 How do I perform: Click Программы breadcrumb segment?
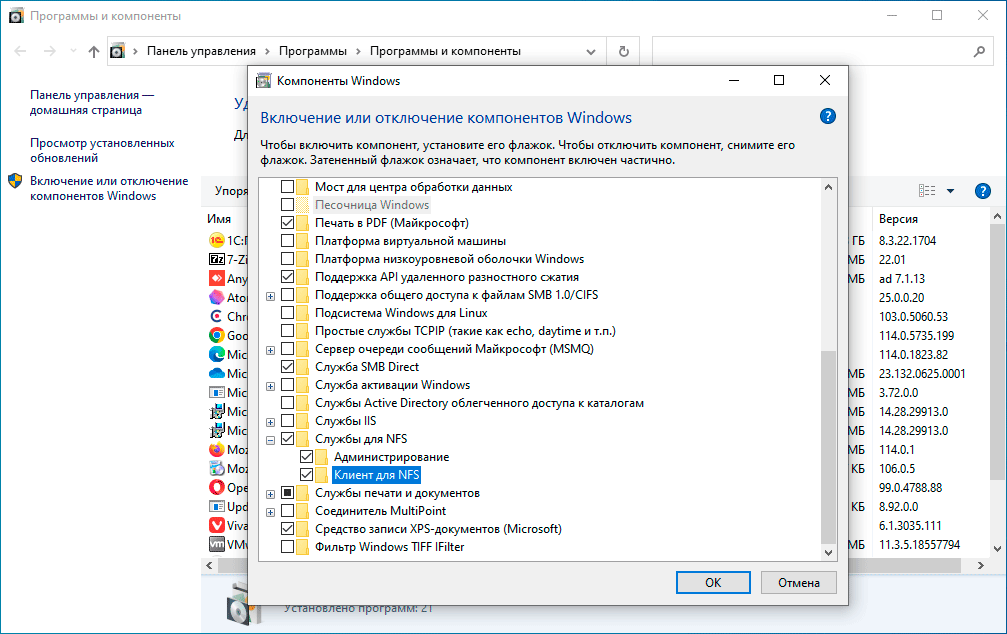[312, 51]
